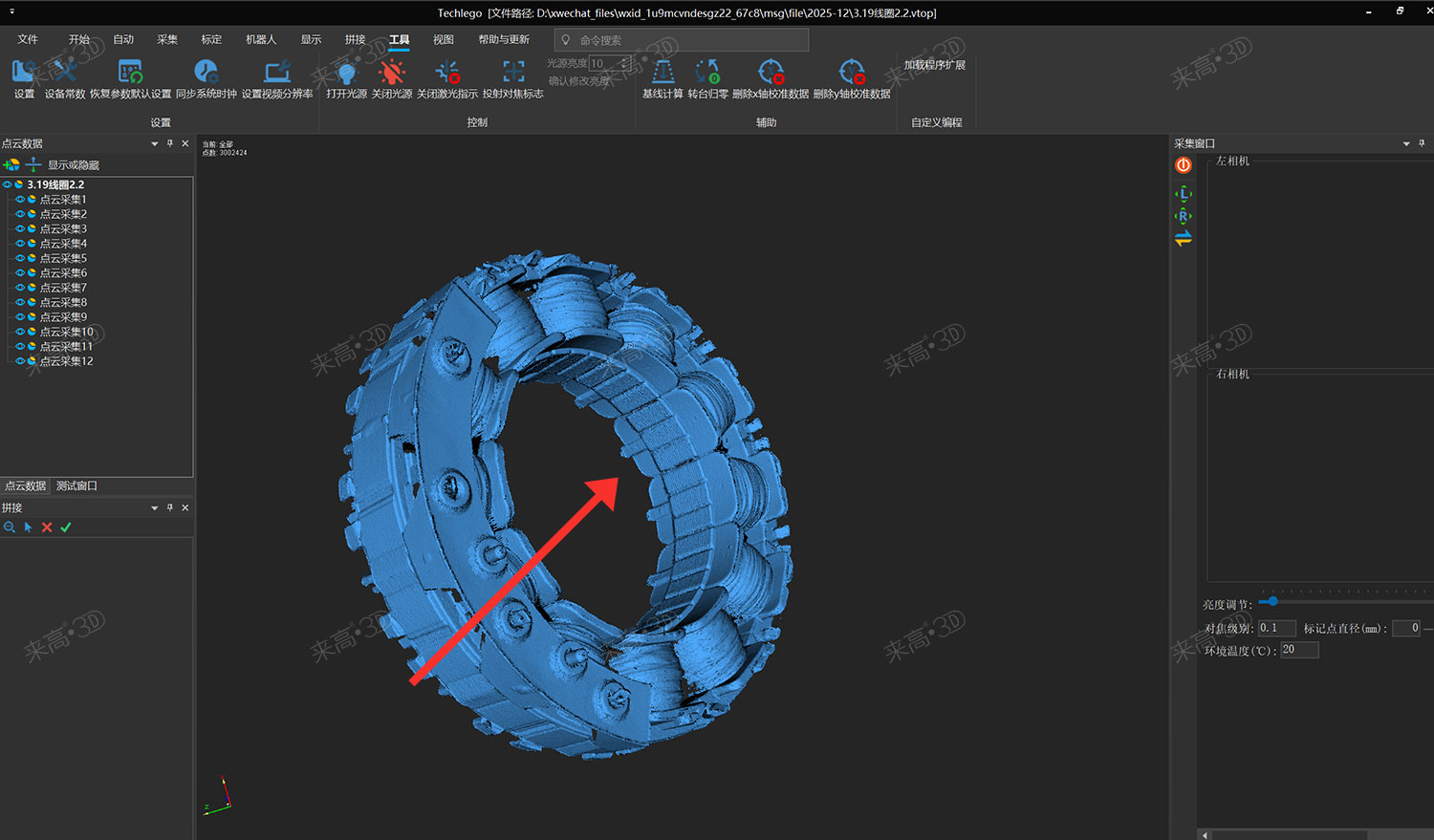Toggle eye icon for 3.19线圈2.2 root
1434x840 pixels.
point(8,184)
